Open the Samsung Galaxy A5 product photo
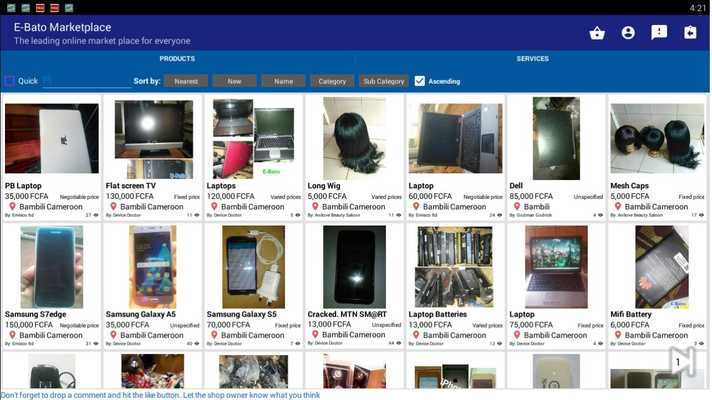Image resolution: width=712 pixels, height=400 pixels. coord(153,267)
